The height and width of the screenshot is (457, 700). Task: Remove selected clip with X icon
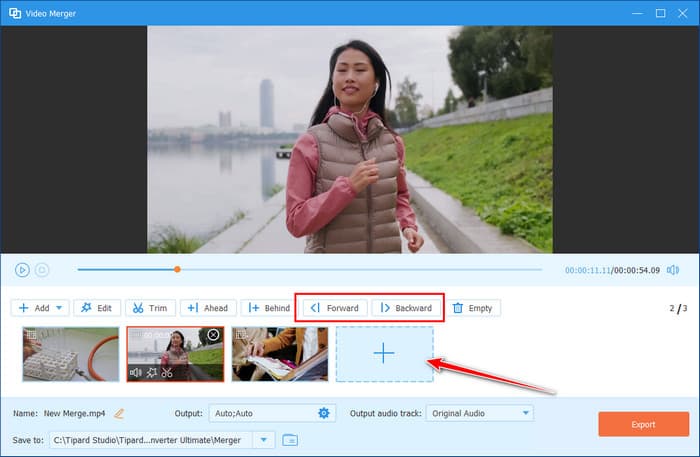click(213, 335)
